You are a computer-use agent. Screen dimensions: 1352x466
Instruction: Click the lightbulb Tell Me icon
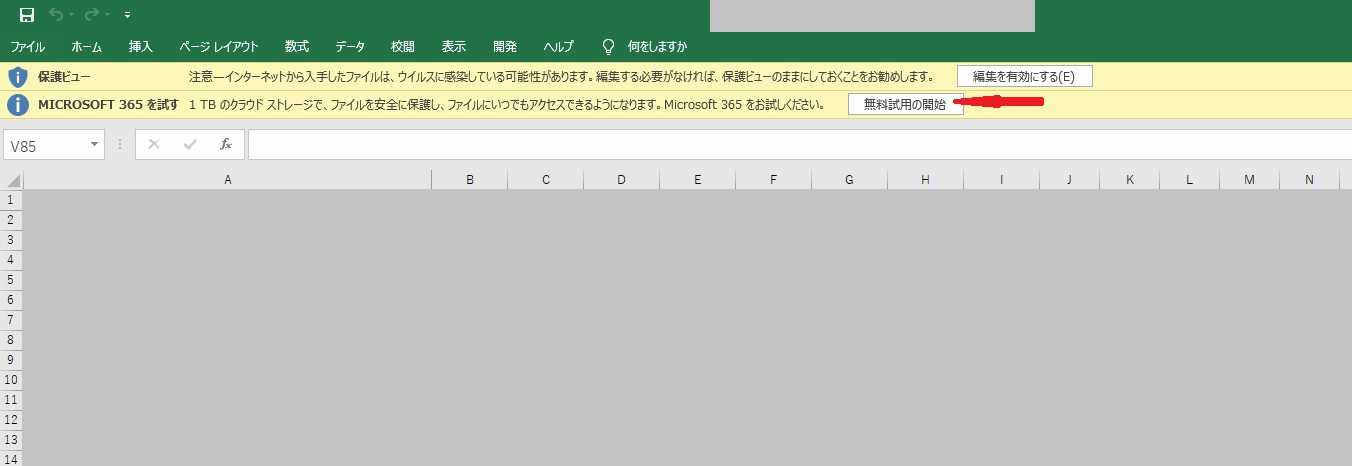(607, 47)
